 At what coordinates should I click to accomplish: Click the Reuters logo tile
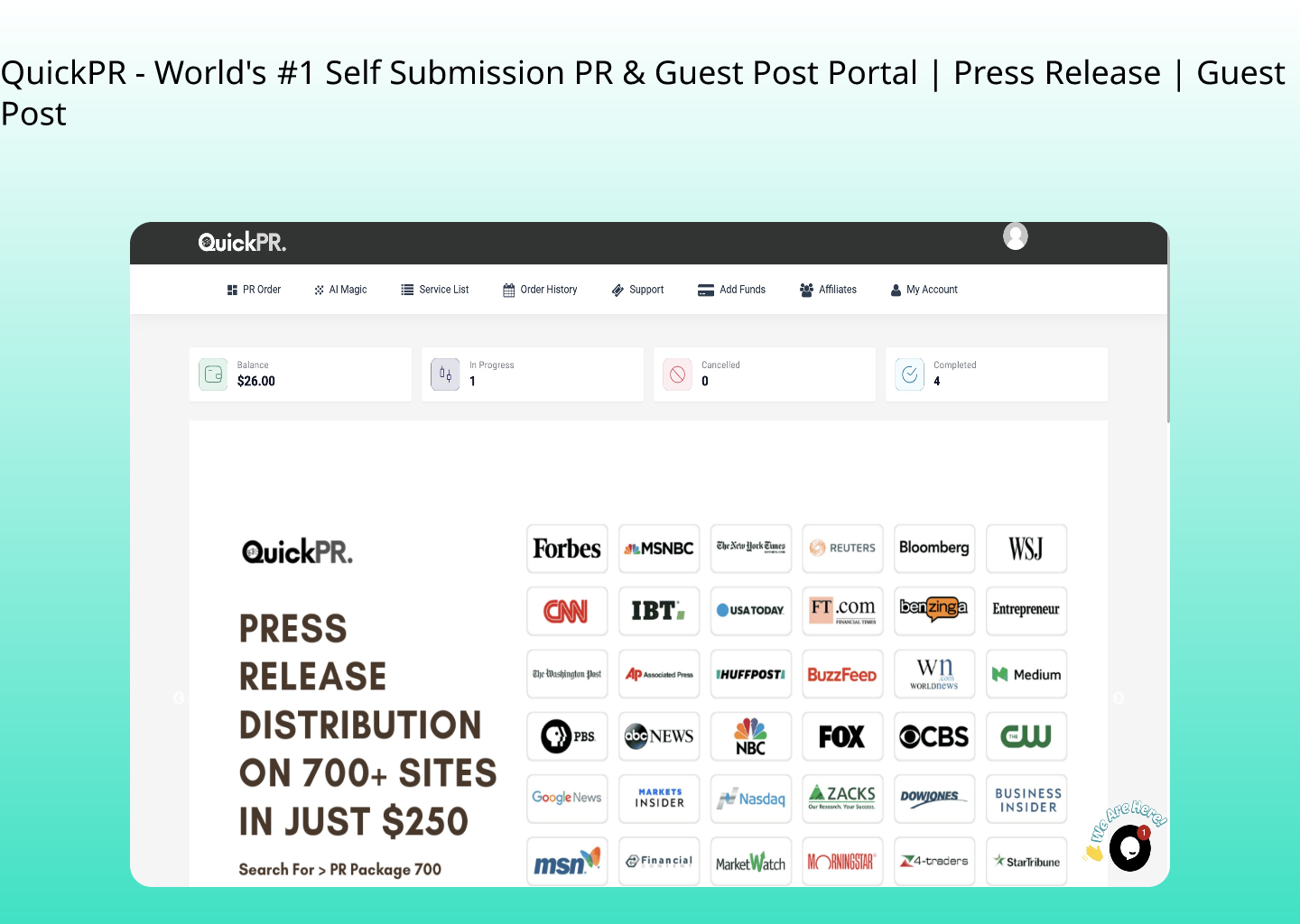pos(842,549)
